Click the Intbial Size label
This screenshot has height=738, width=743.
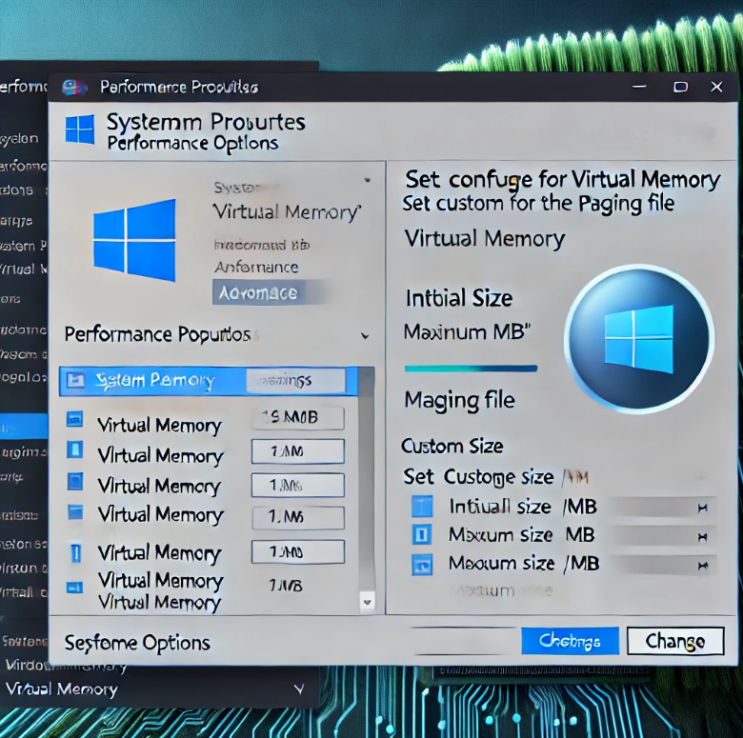click(x=459, y=299)
